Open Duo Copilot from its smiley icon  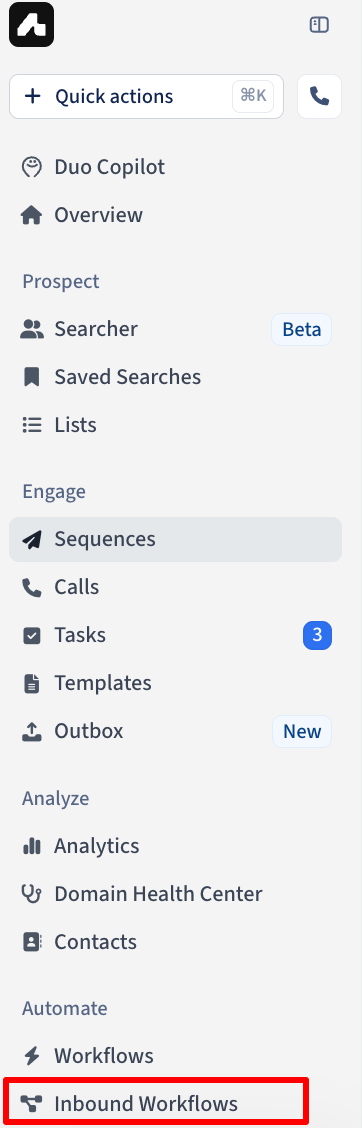(x=32, y=167)
